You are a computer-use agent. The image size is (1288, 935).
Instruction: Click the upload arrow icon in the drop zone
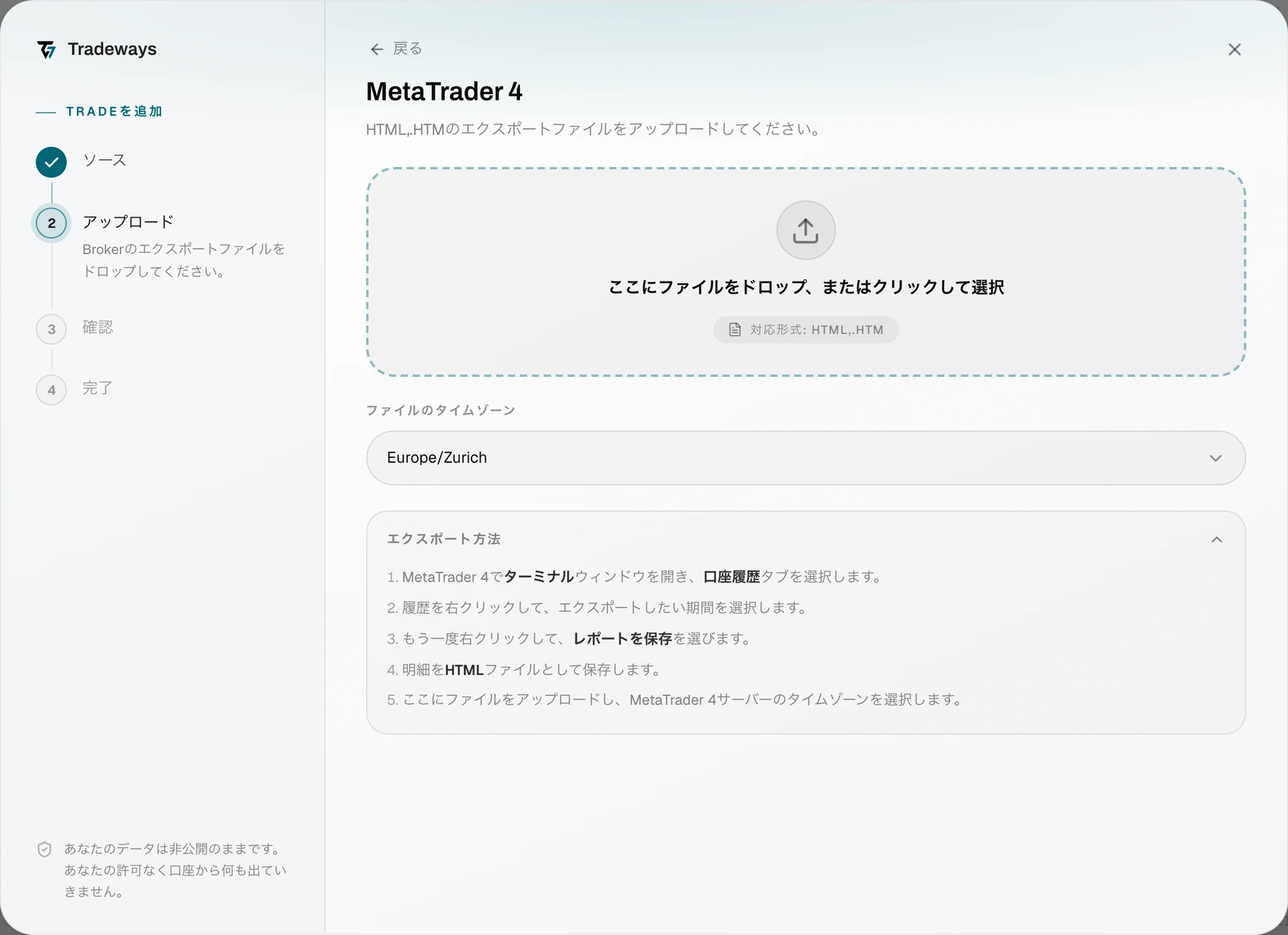pyautogui.click(x=806, y=230)
